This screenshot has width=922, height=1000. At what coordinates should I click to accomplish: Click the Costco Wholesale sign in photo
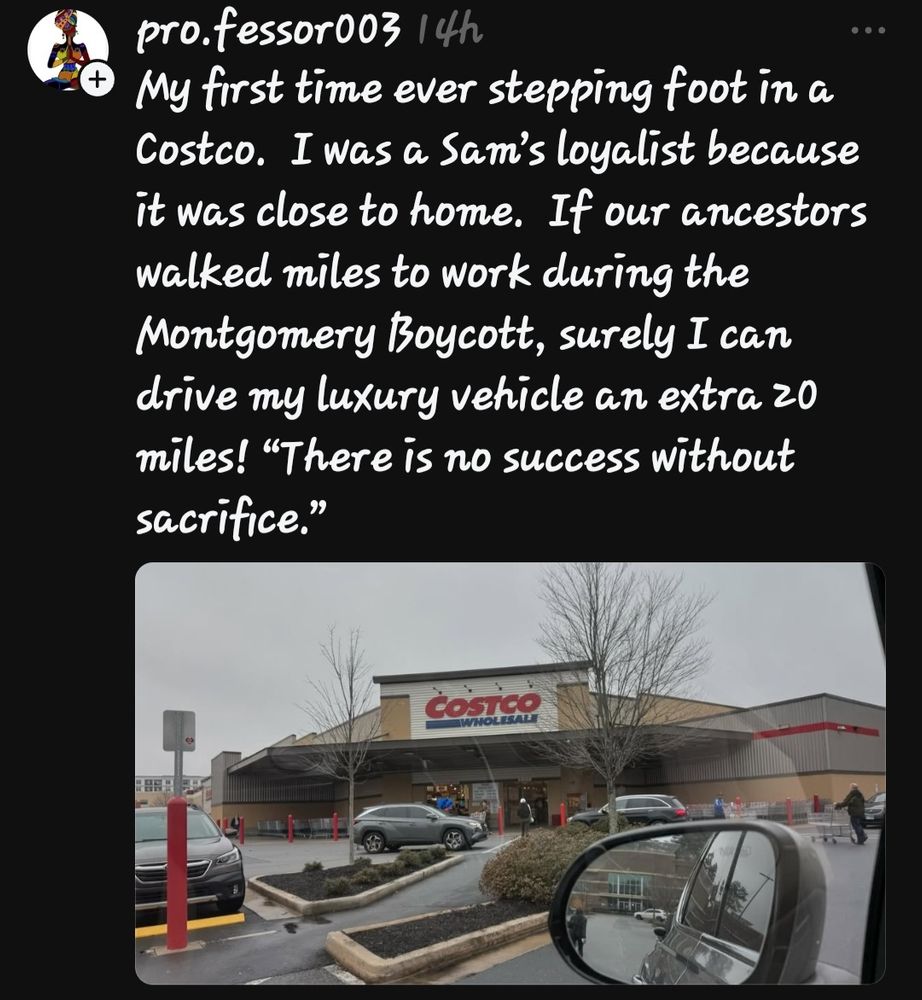483,710
